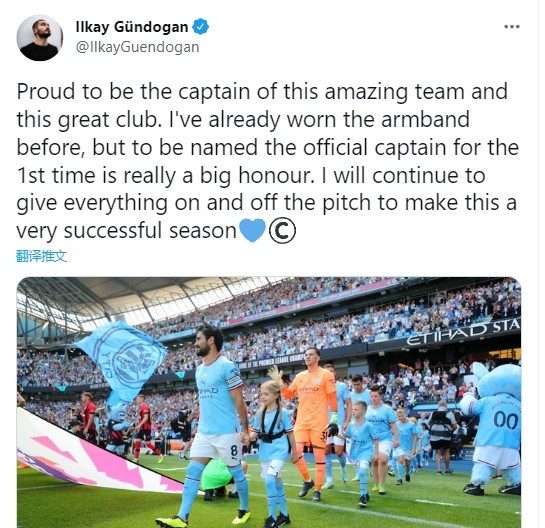Click the words "very successful season"
This screenshot has height=528, width=545.
click(127, 230)
